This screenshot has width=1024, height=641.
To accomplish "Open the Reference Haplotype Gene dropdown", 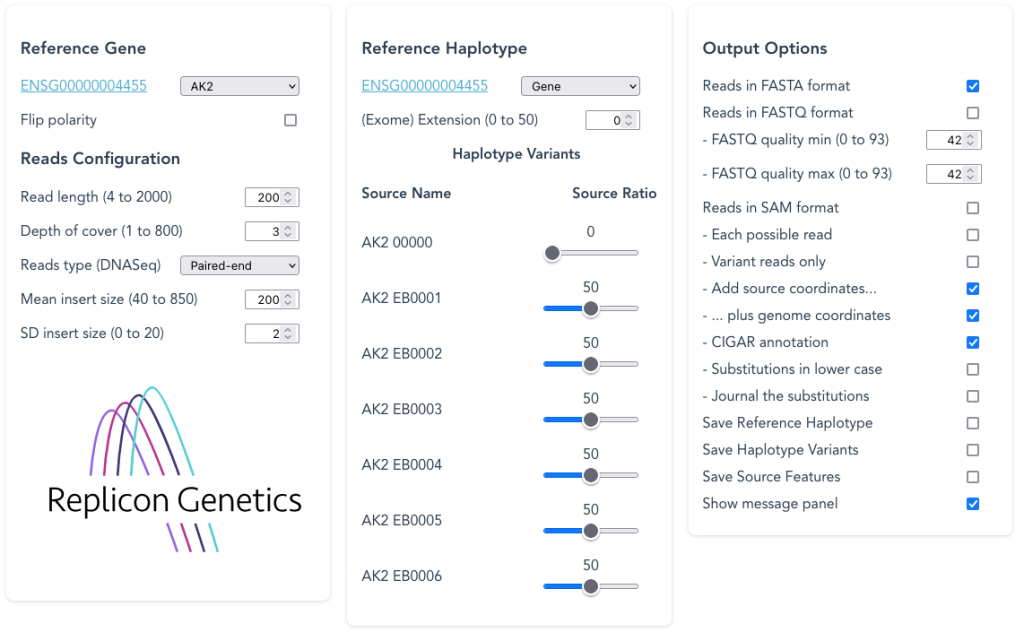I will (x=580, y=87).
